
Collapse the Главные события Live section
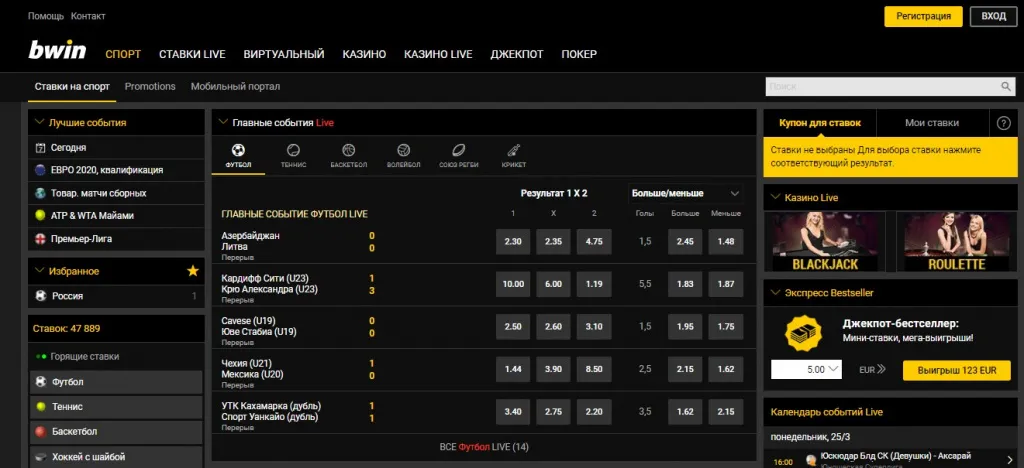(x=223, y=122)
